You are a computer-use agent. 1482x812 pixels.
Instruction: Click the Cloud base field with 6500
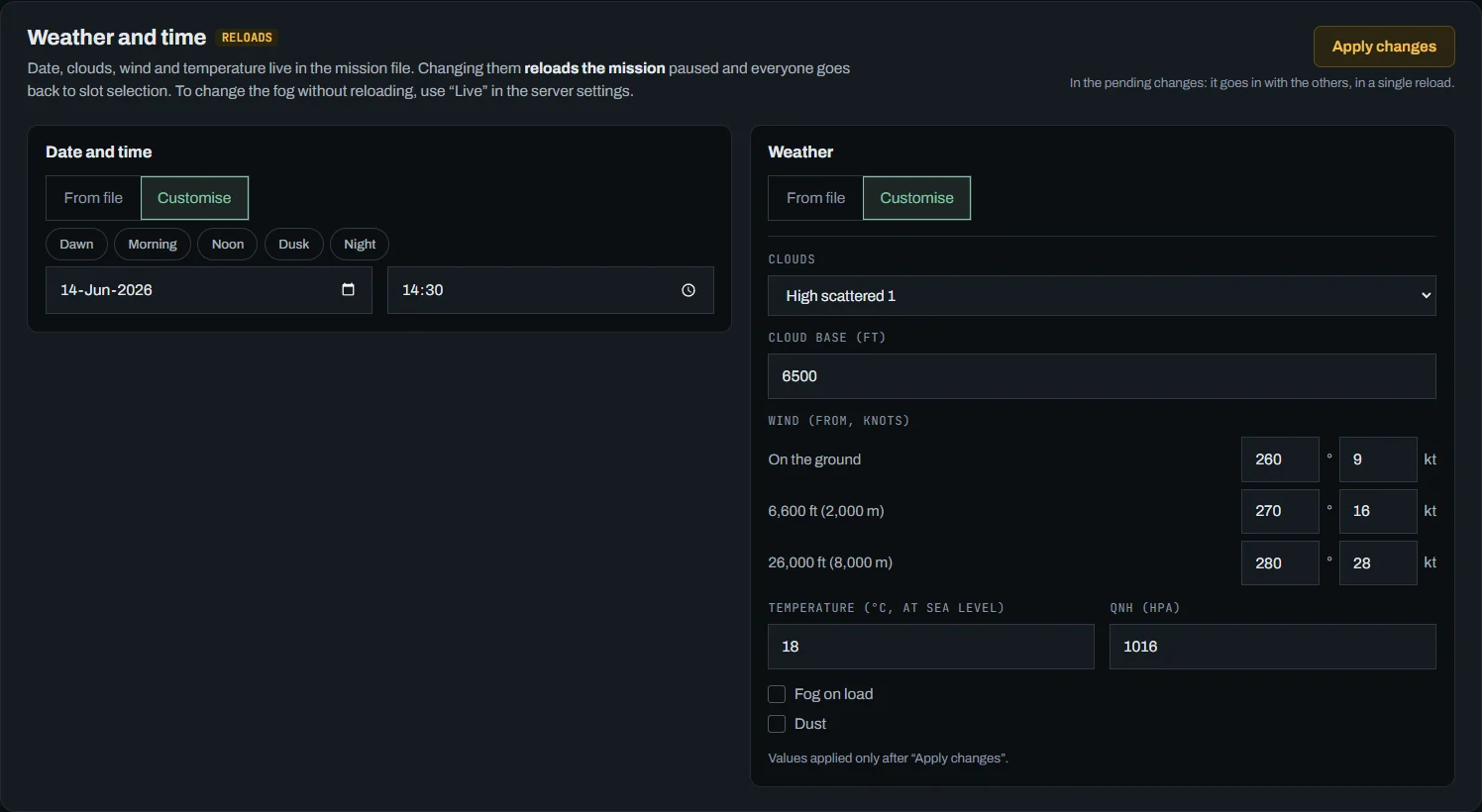(1102, 376)
